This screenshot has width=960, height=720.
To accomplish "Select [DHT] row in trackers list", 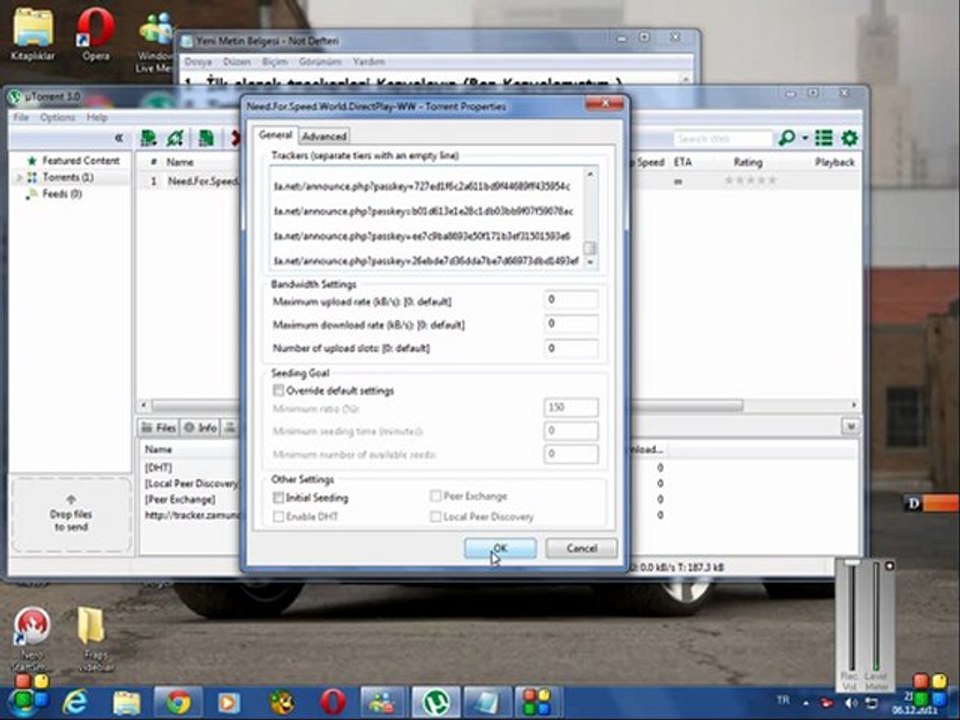I will [x=158, y=467].
